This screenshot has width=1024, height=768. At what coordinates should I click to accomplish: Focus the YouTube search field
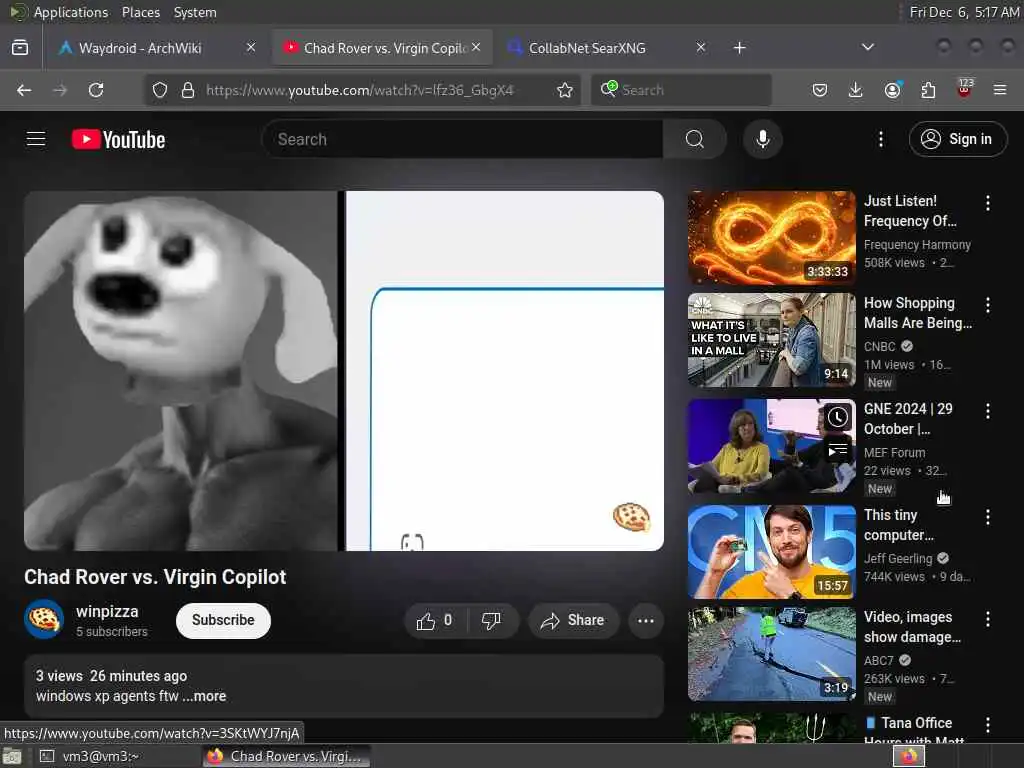[x=462, y=139]
